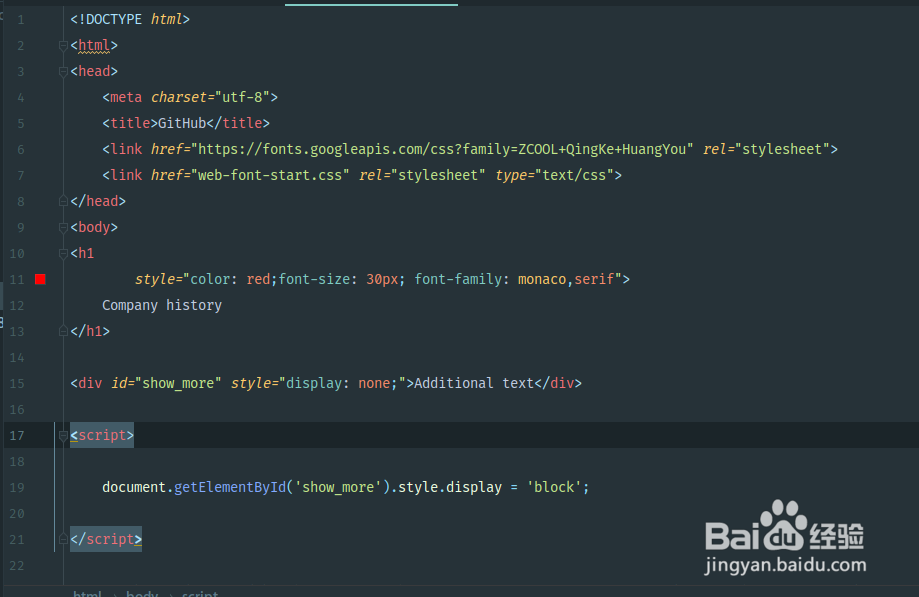Click the getElementById method call
Screen dimensions: 919x597
pos(230,487)
